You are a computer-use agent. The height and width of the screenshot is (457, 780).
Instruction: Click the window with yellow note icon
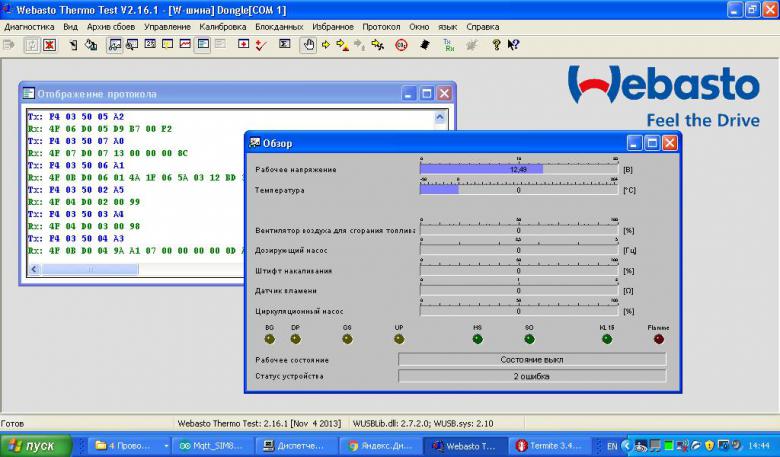click(168, 44)
